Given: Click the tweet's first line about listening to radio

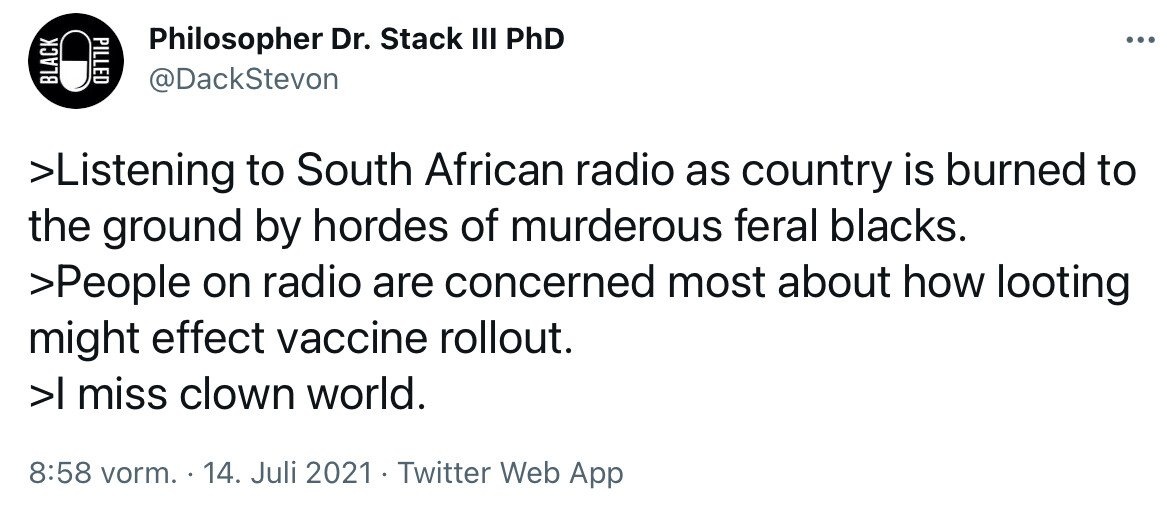Looking at the screenshot, I should click(582, 171).
